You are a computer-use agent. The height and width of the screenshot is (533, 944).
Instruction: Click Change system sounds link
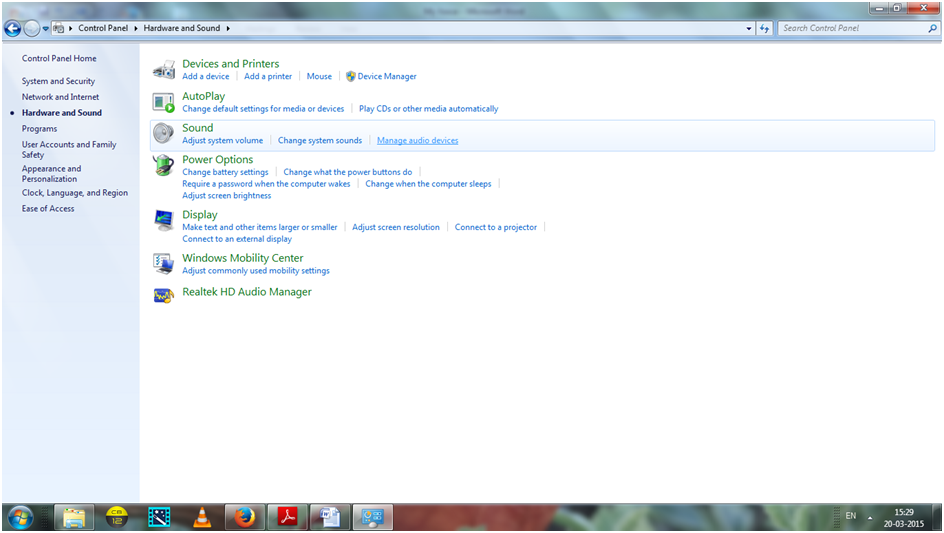[320, 140]
